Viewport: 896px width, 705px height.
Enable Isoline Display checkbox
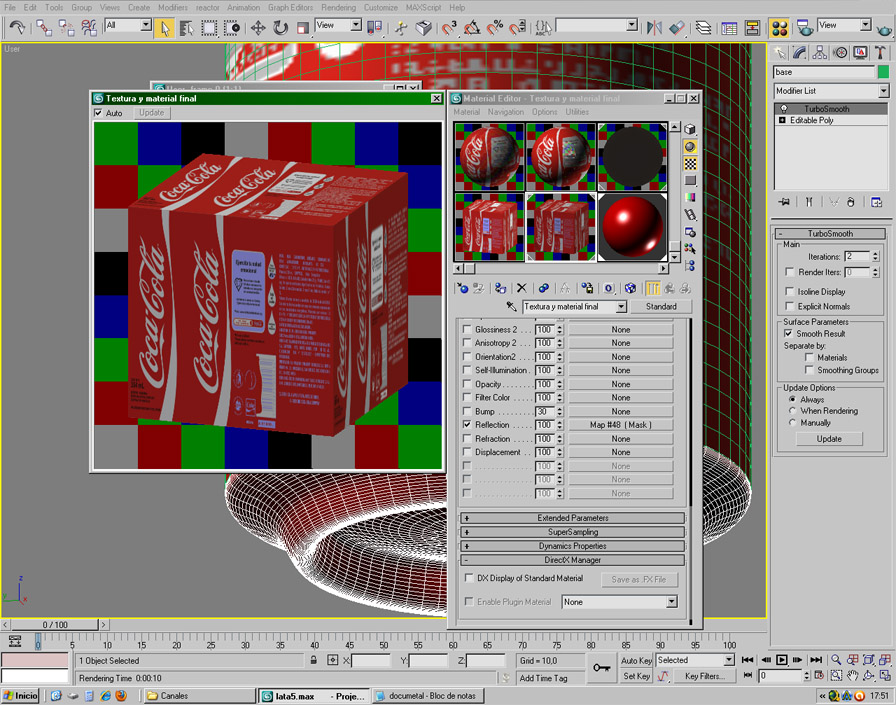pyautogui.click(x=790, y=291)
